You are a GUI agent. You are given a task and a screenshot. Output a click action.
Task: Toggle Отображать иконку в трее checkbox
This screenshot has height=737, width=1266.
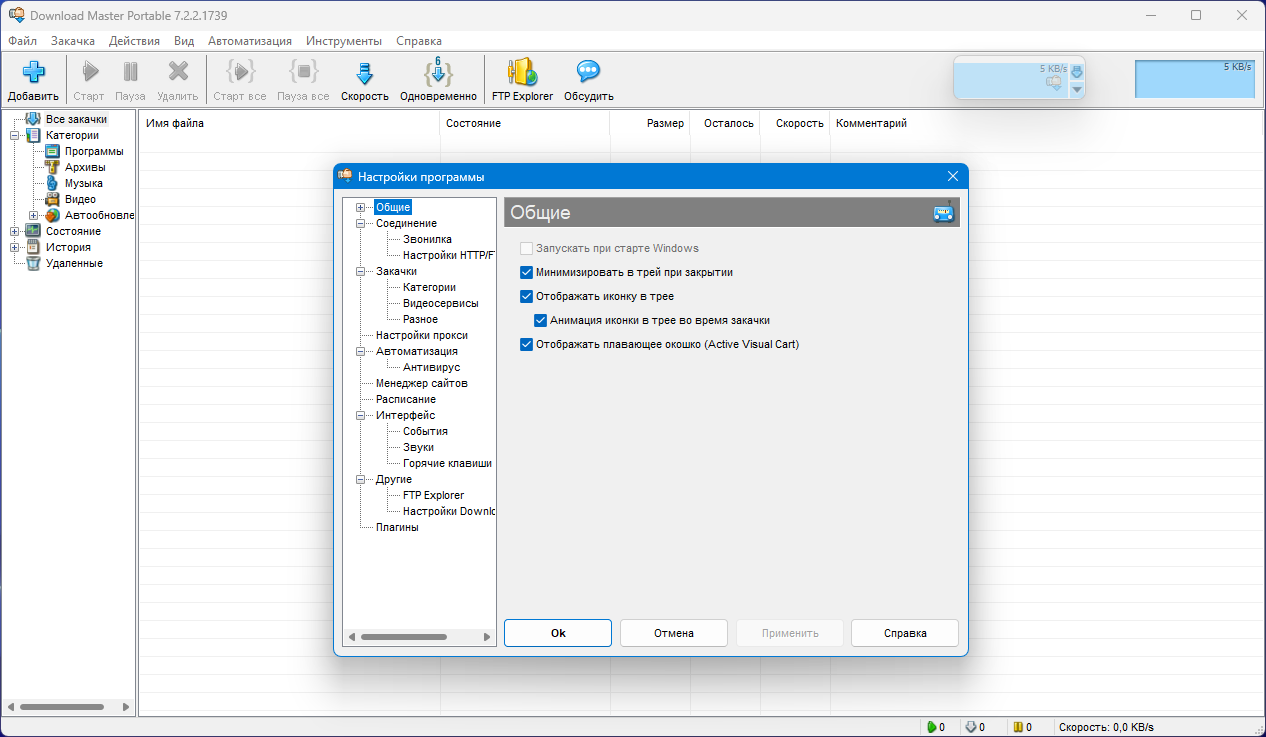click(x=527, y=296)
